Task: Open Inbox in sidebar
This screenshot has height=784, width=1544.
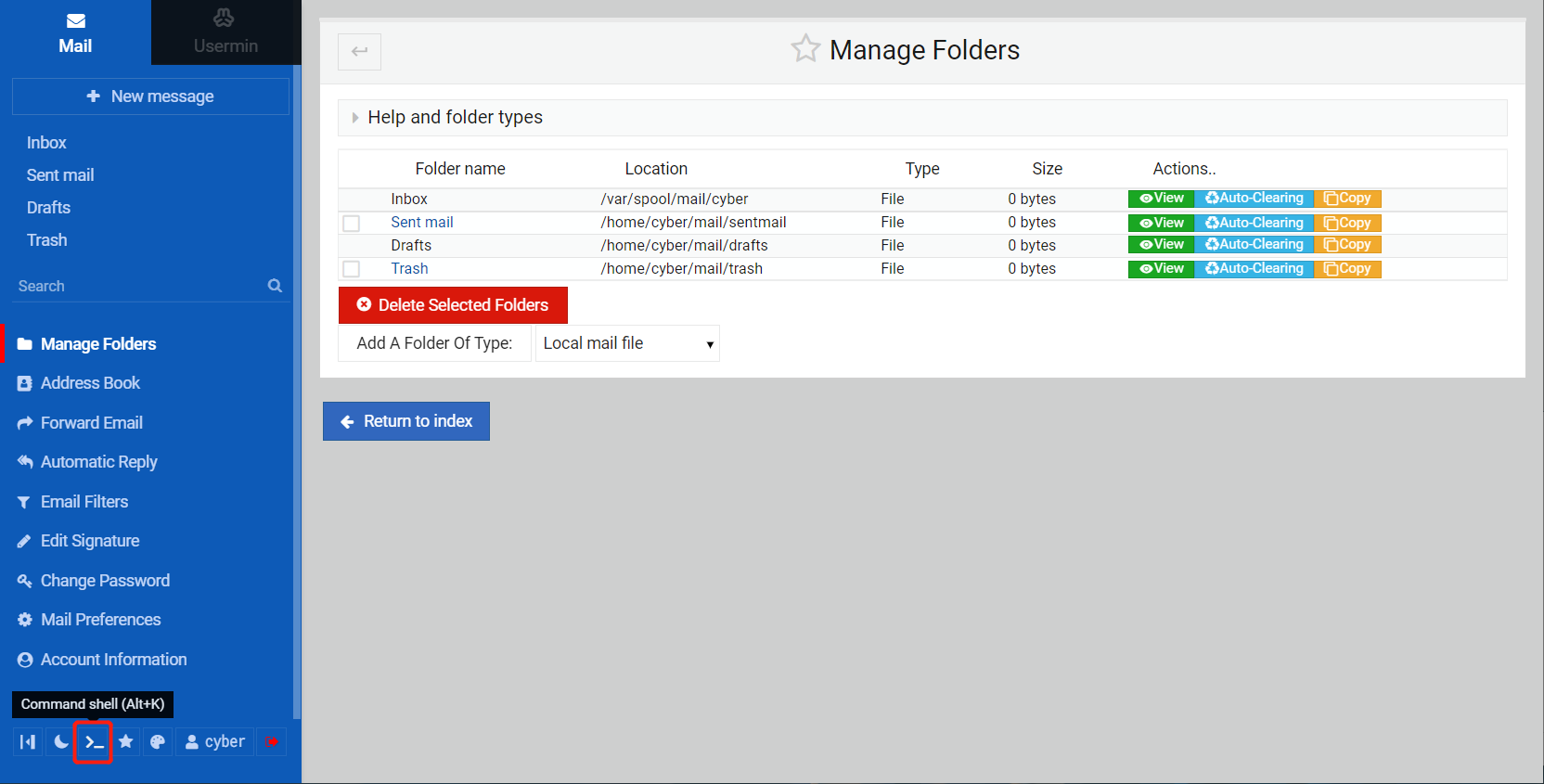Action: [x=46, y=143]
